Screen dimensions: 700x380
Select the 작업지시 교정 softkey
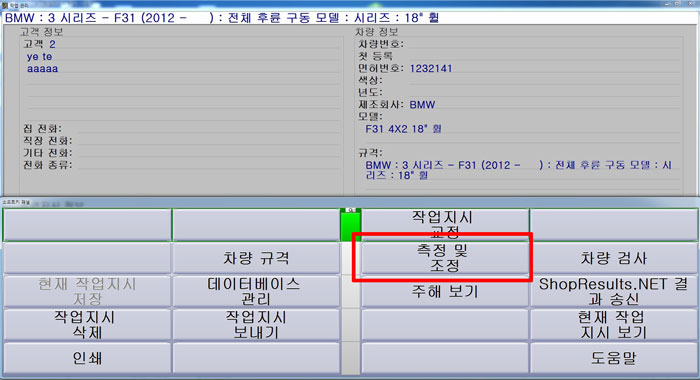(x=445, y=225)
